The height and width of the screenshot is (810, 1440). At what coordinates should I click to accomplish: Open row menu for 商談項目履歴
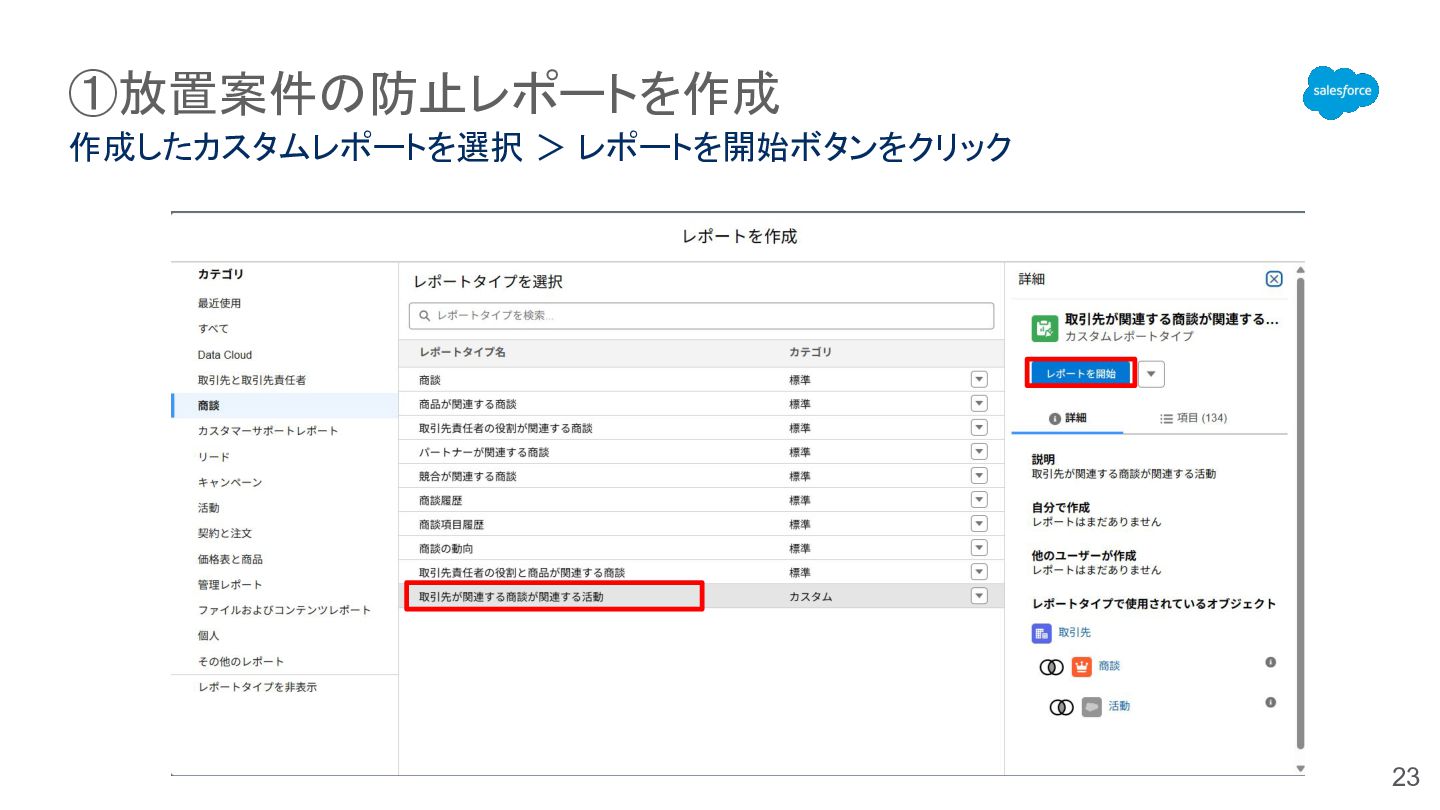click(979, 524)
